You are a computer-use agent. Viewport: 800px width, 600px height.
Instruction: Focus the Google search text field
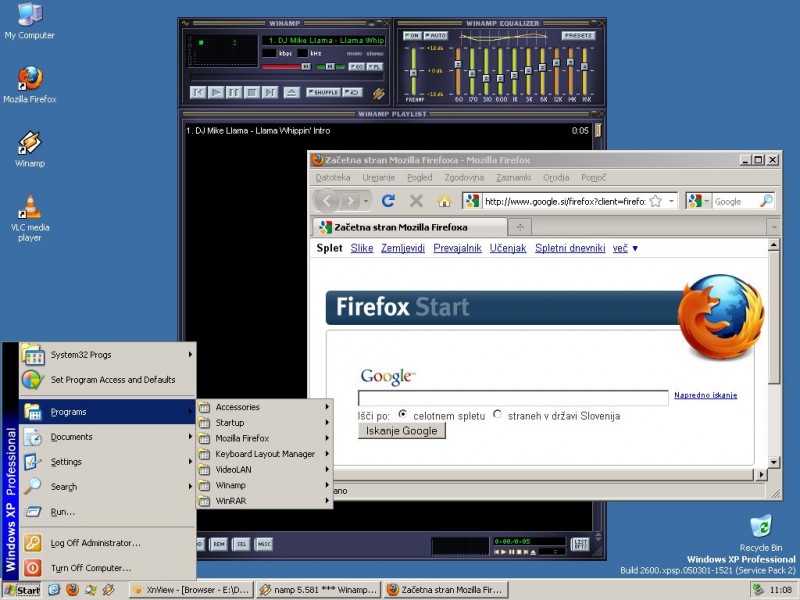coord(513,398)
